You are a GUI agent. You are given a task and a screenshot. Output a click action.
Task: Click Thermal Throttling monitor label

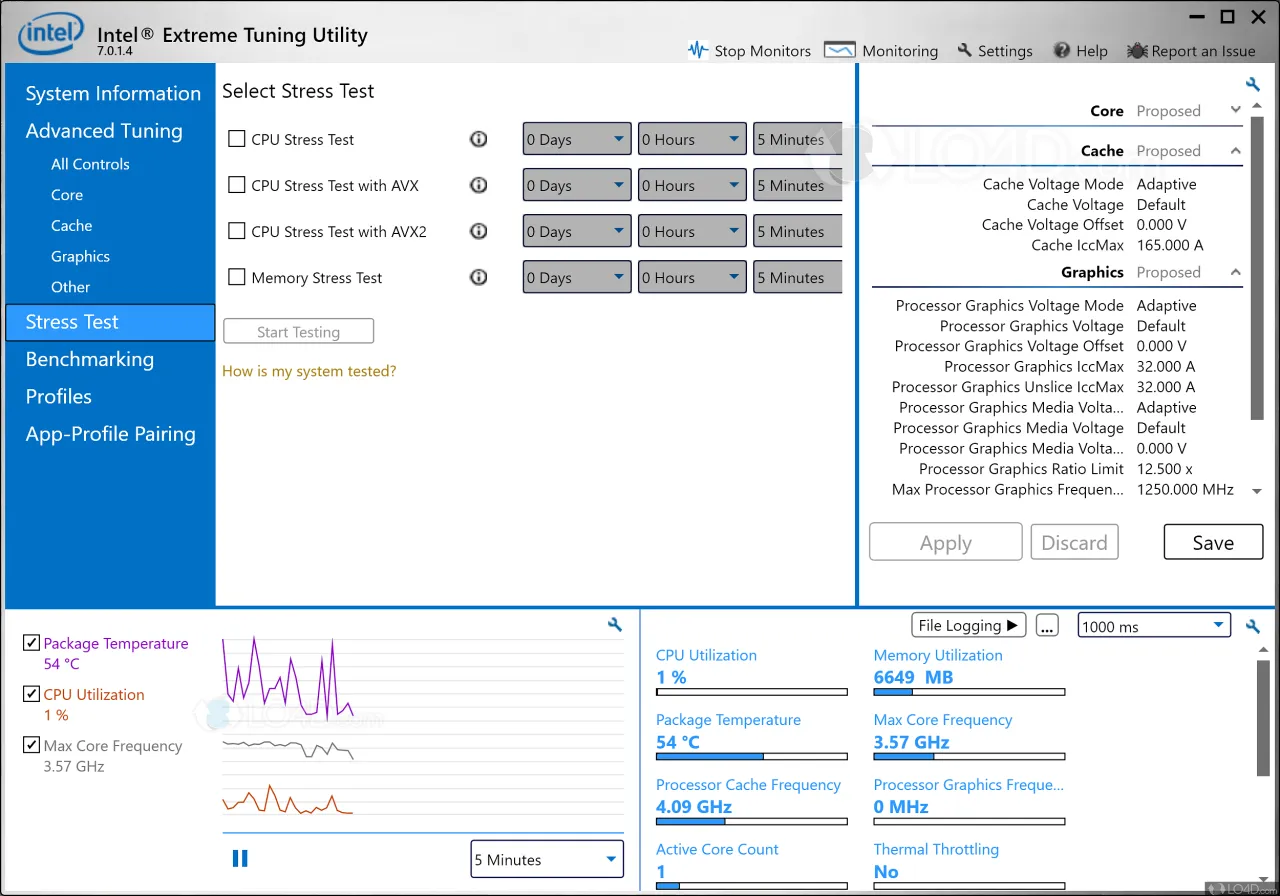(936, 849)
